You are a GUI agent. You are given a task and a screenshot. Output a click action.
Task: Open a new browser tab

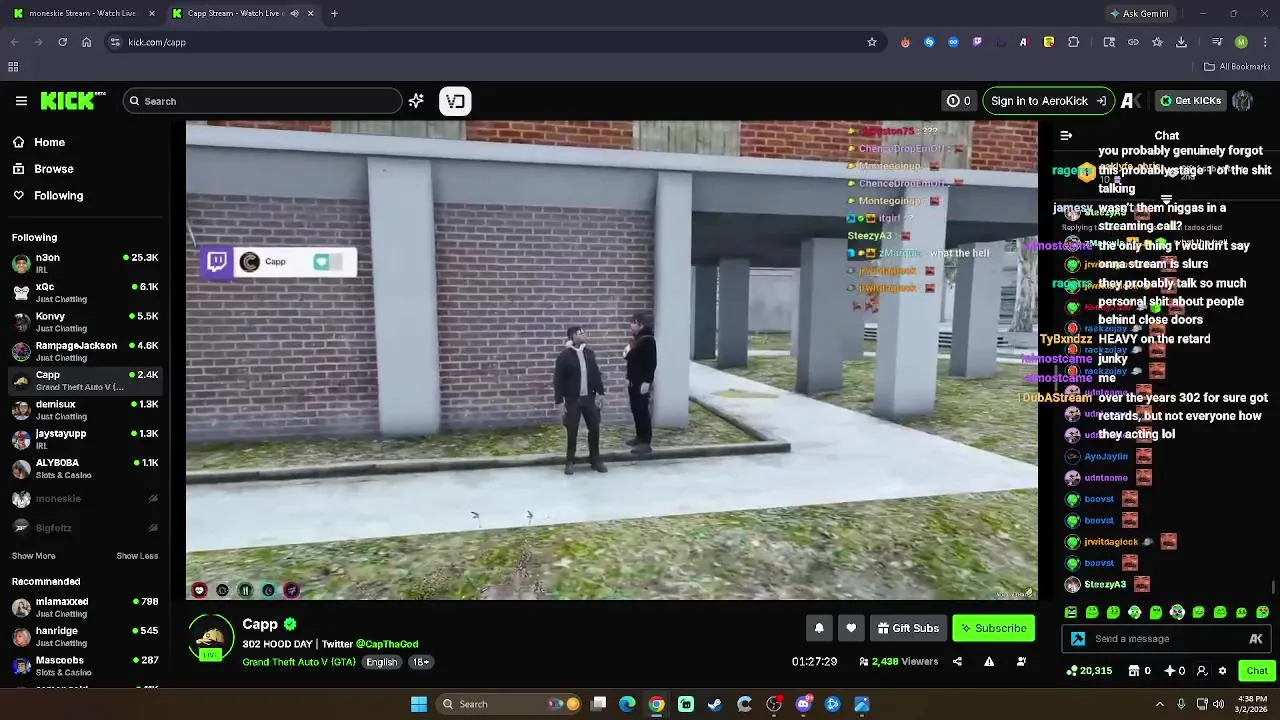pos(334,14)
